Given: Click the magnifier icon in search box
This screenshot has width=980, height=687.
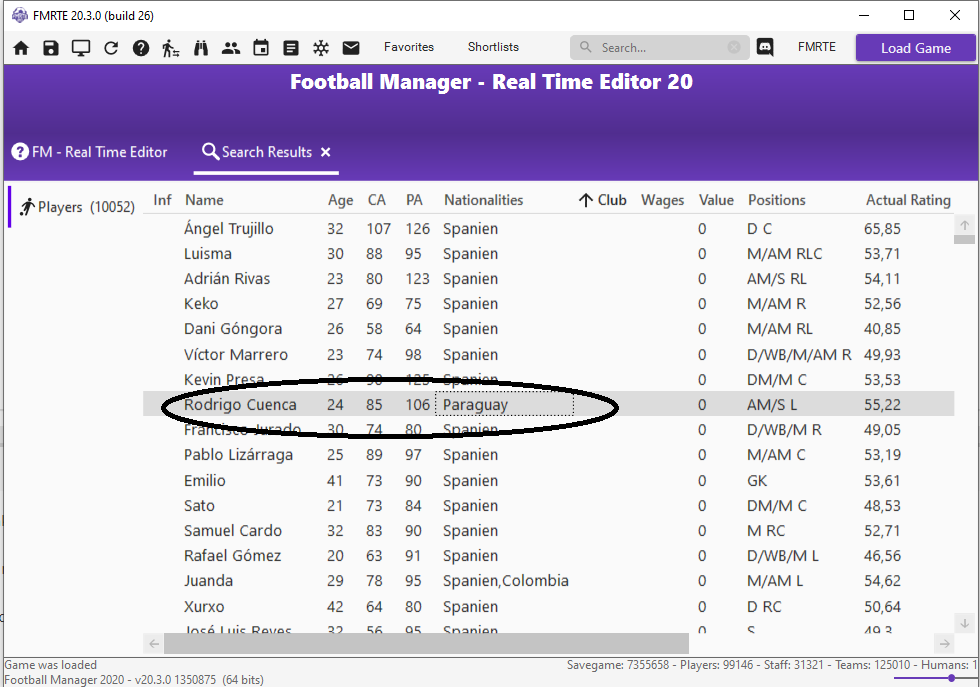Looking at the screenshot, I should [586, 48].
